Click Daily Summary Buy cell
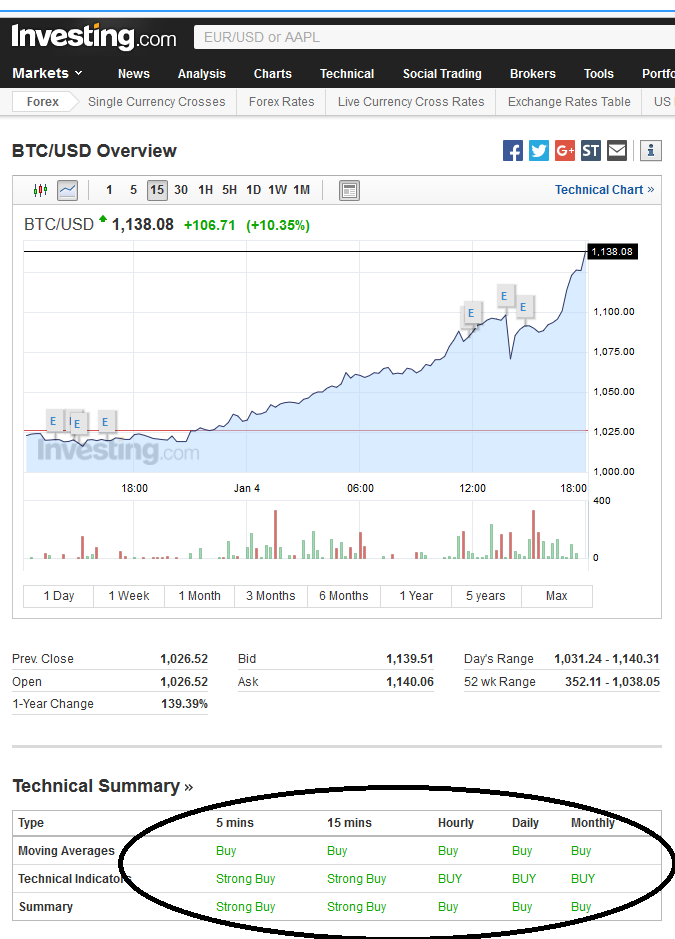Screen dimensions: 675x939 [x=522, y=907]
